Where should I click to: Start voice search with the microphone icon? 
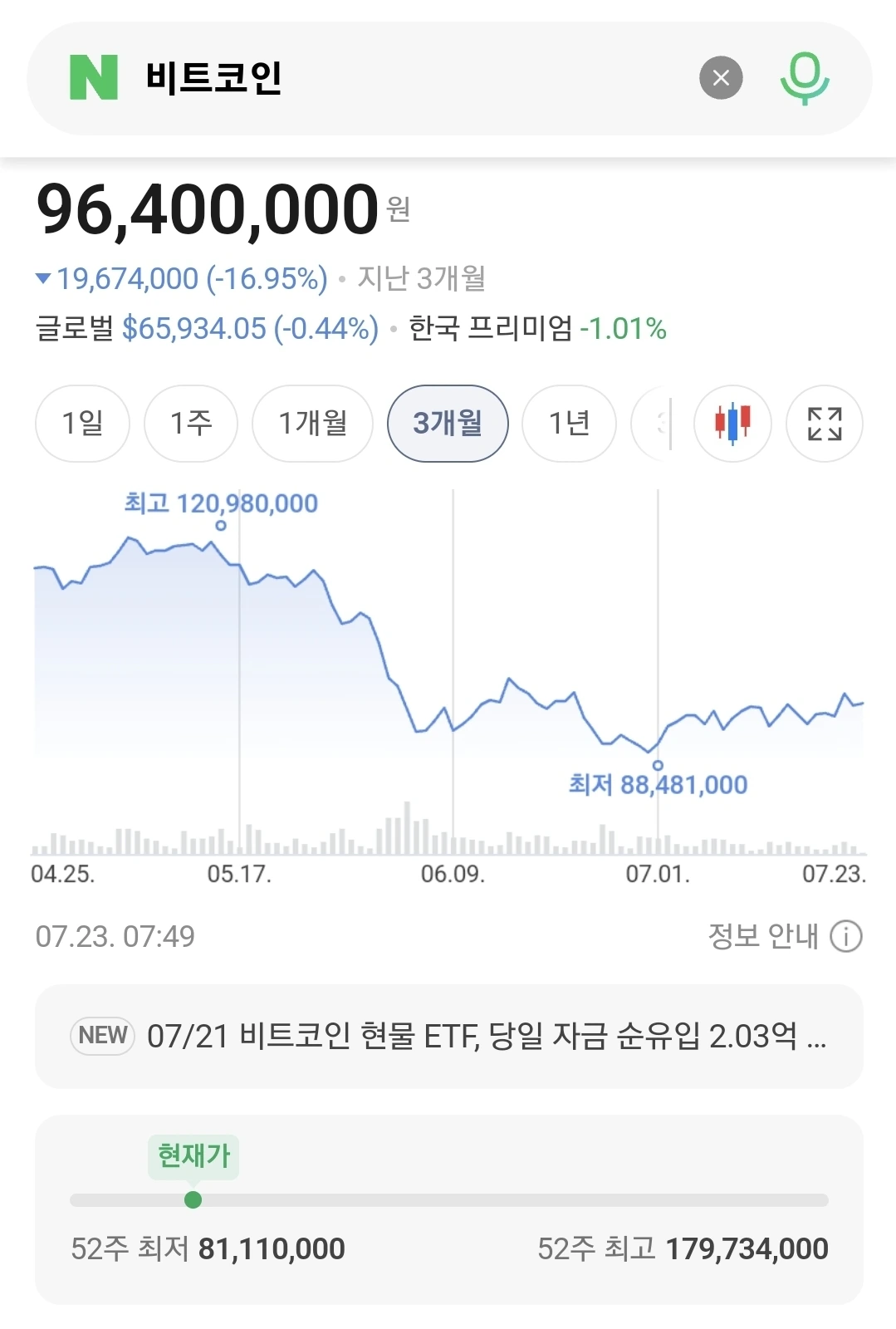click(x=805, y=78)
